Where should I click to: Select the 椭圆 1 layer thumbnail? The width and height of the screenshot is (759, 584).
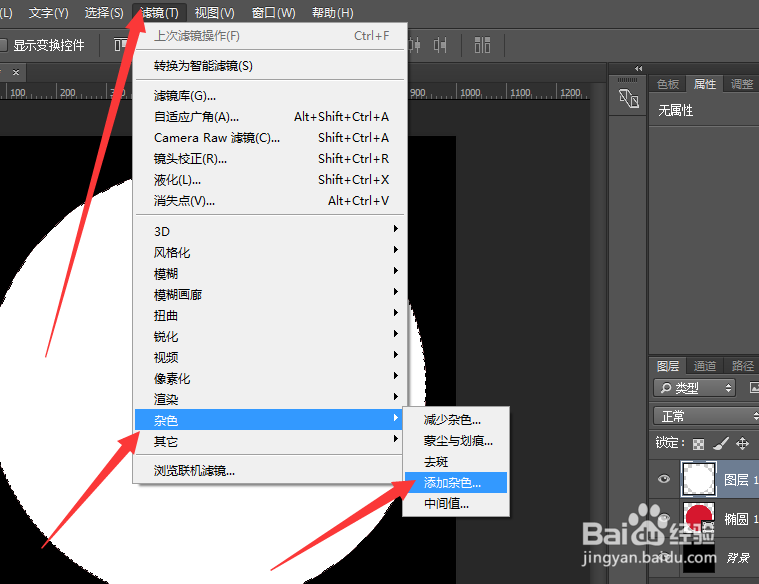(x=699, y=518)
